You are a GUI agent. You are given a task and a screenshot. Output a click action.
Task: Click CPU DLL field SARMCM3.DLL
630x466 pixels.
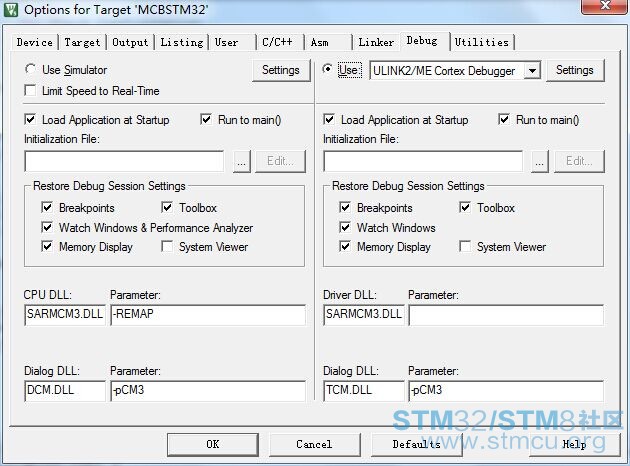tap(65, 315)
